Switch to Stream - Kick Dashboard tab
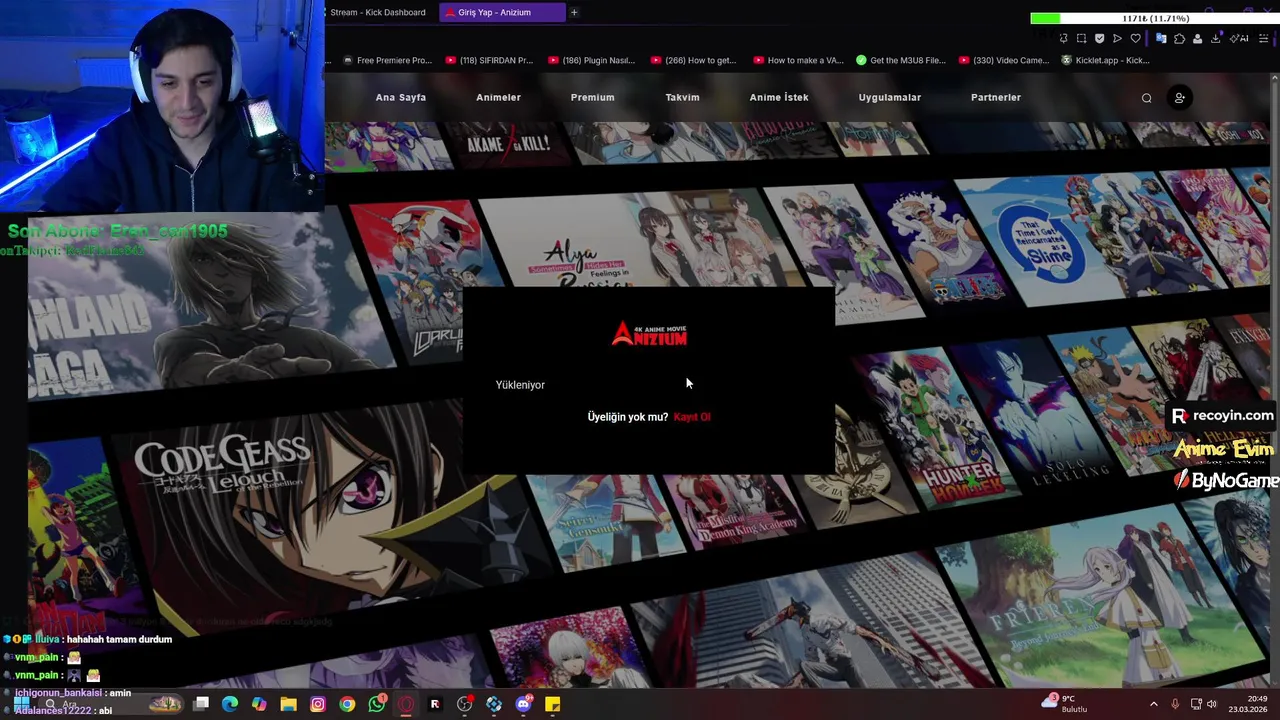Image resolution: width=1280 pixels, height=720 pixels. point(377,12)
